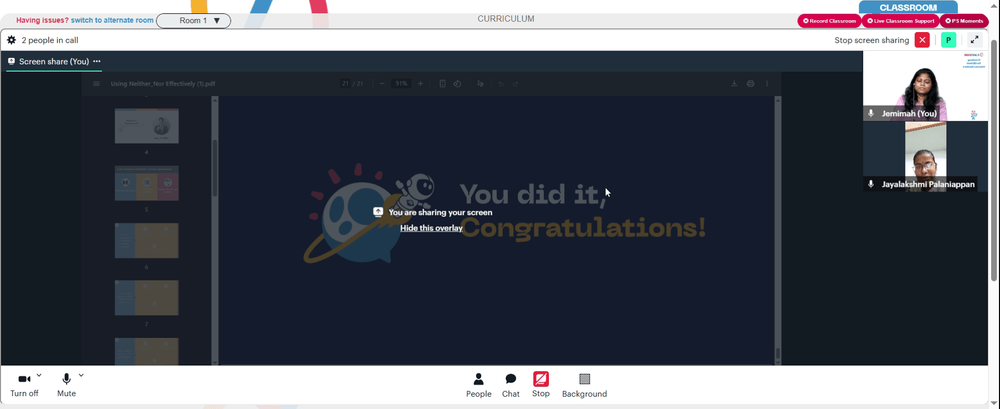Zoom out PDF with minus icon

381,84
